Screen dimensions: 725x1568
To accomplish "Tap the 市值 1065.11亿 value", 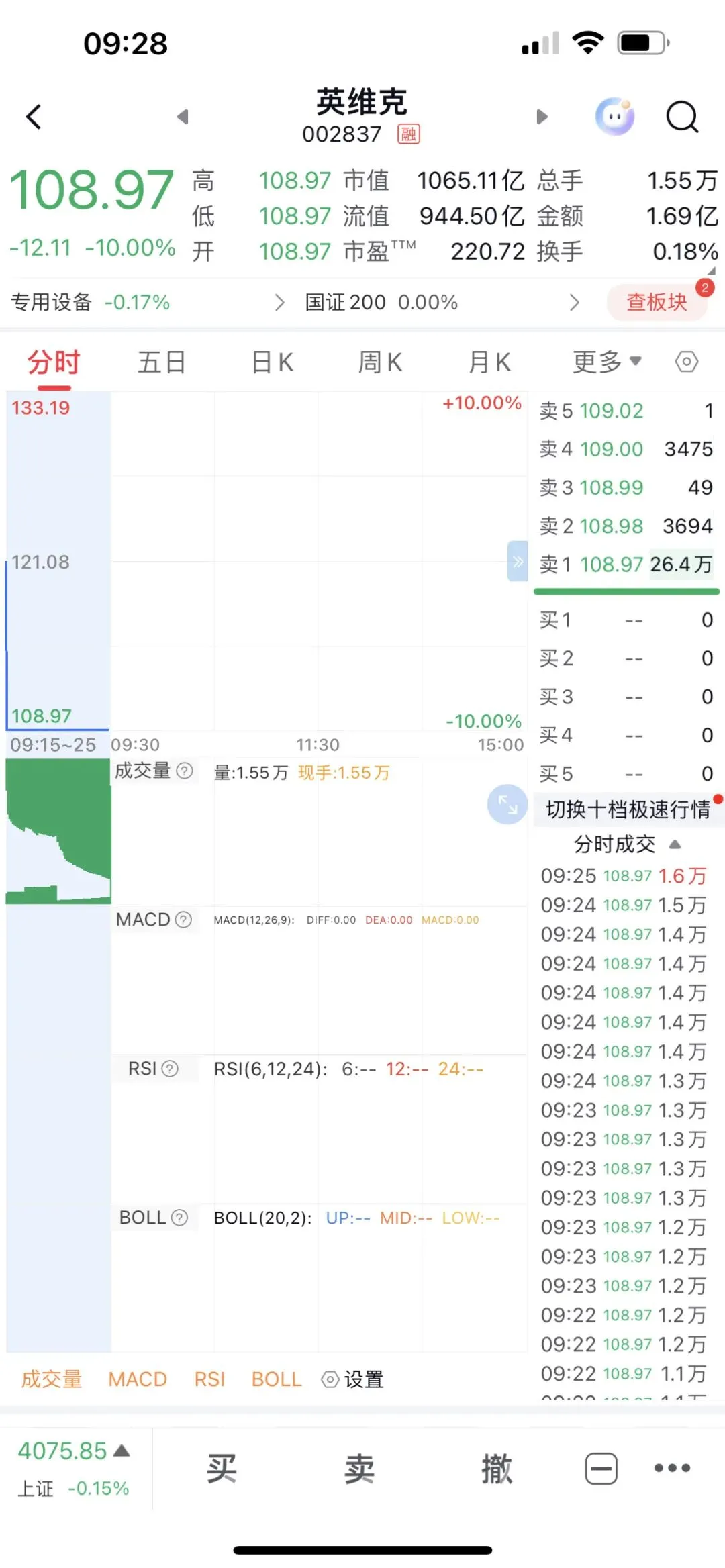I will tap(471, 181).
